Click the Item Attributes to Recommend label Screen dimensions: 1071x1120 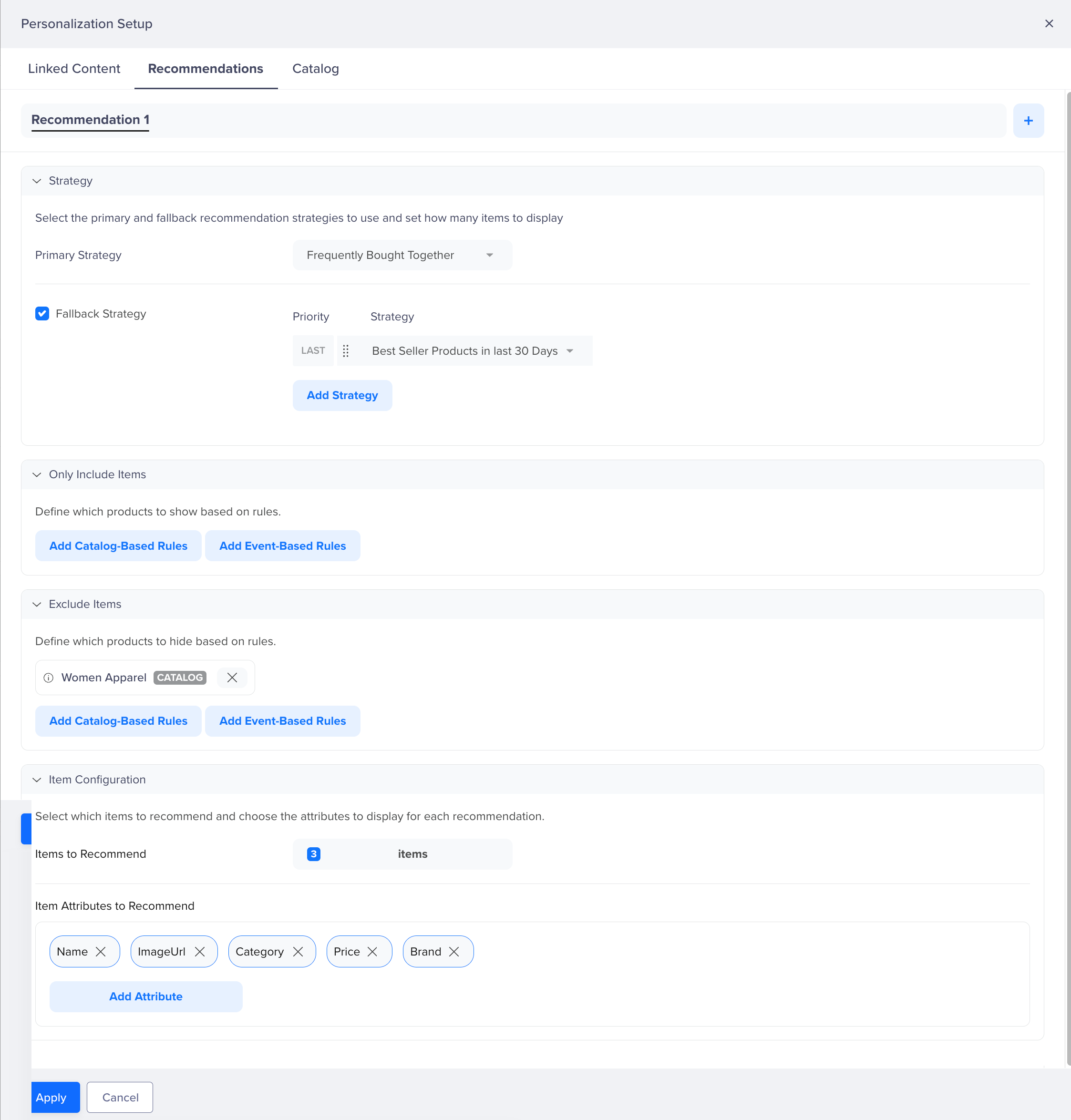point(115,906)
